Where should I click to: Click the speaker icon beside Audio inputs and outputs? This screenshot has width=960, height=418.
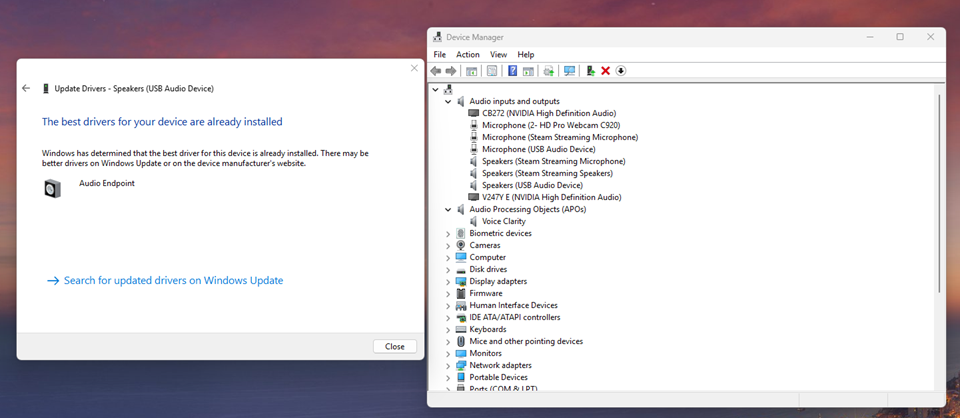point(461,101)
